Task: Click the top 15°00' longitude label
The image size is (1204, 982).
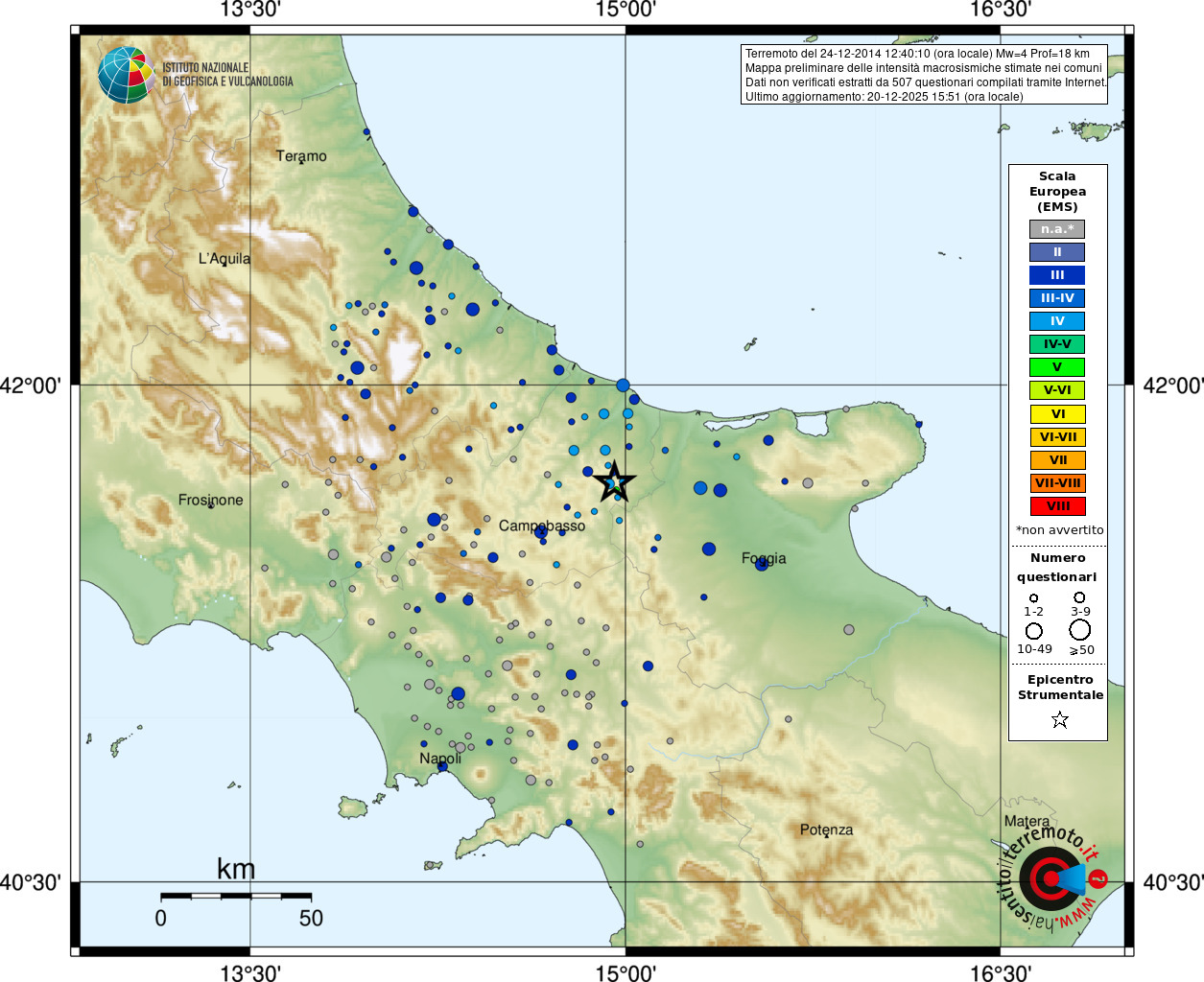Action: click(626, 10)
